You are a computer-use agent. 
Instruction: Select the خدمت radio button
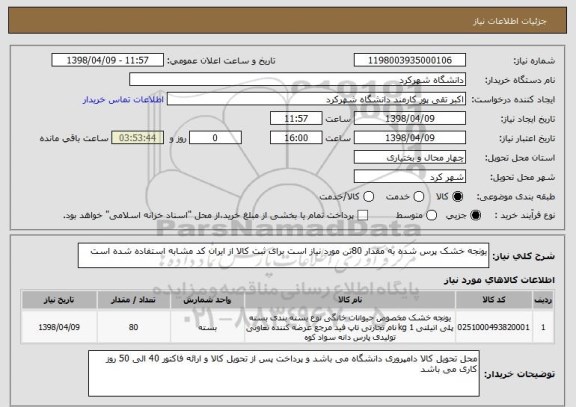pyautogui.click(x=419, y=197)
